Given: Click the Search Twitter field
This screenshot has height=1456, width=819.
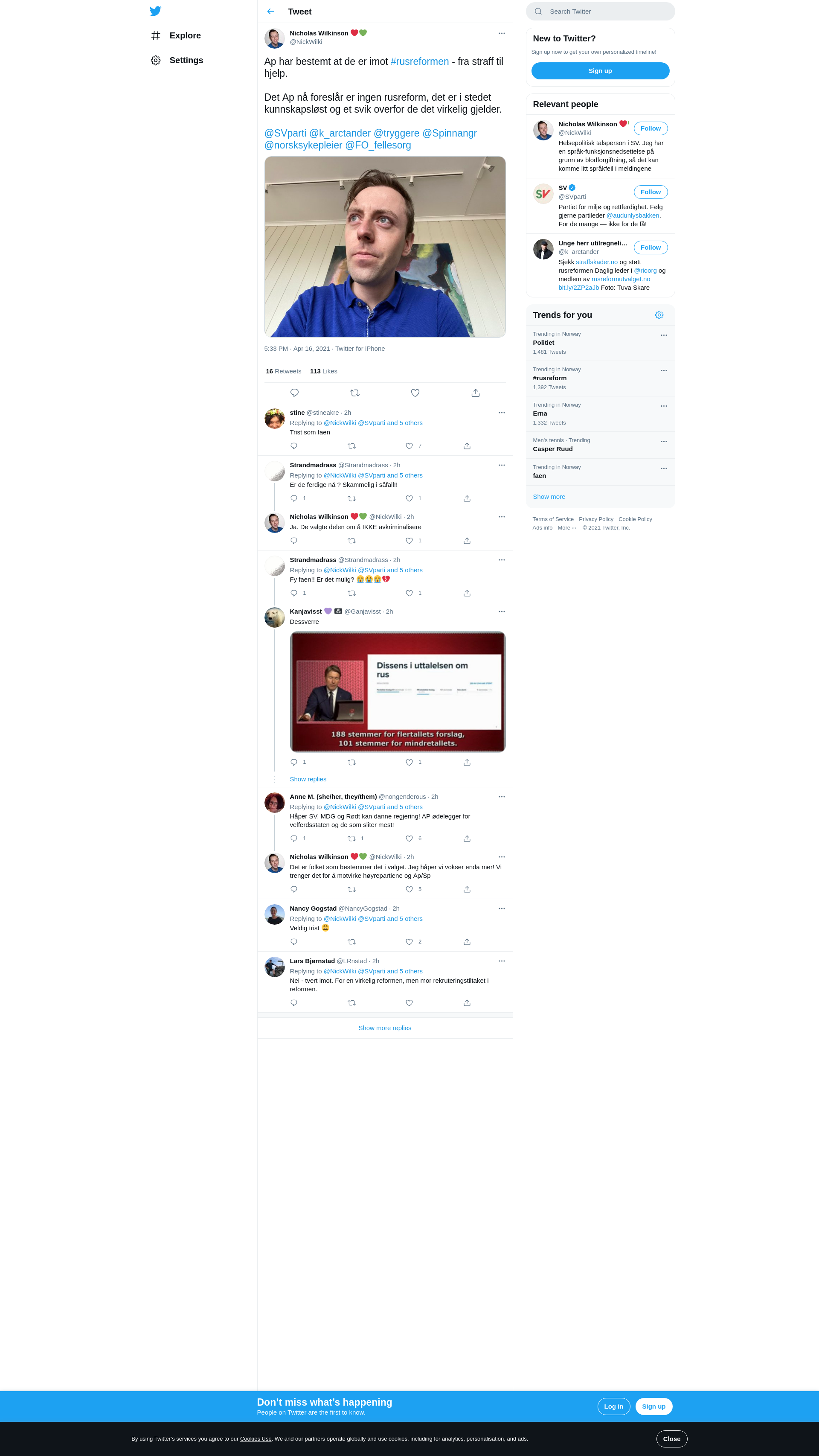Looking at the screenshot, I should (601, 11).
